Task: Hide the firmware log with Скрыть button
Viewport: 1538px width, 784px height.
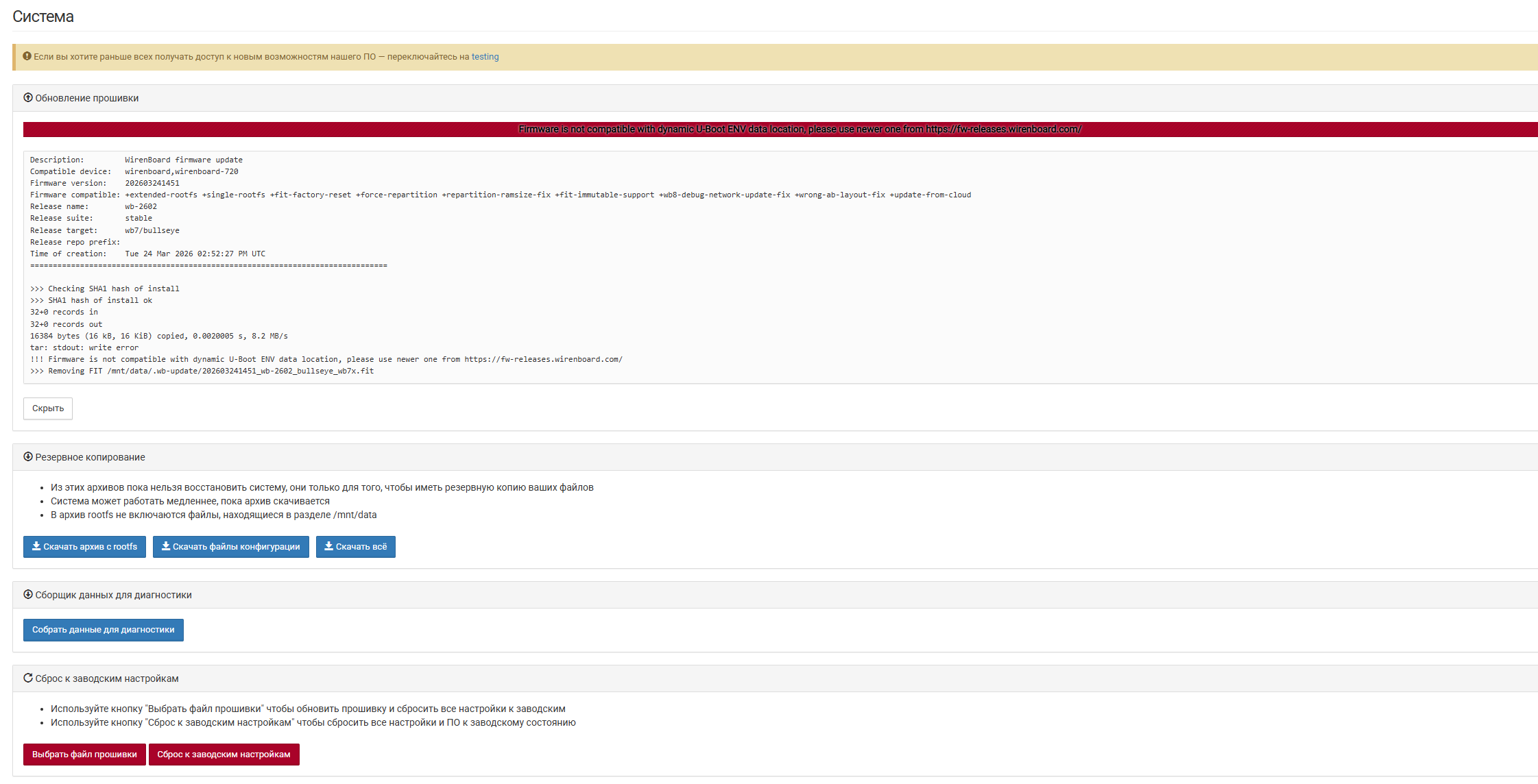Action: (48, 408)
